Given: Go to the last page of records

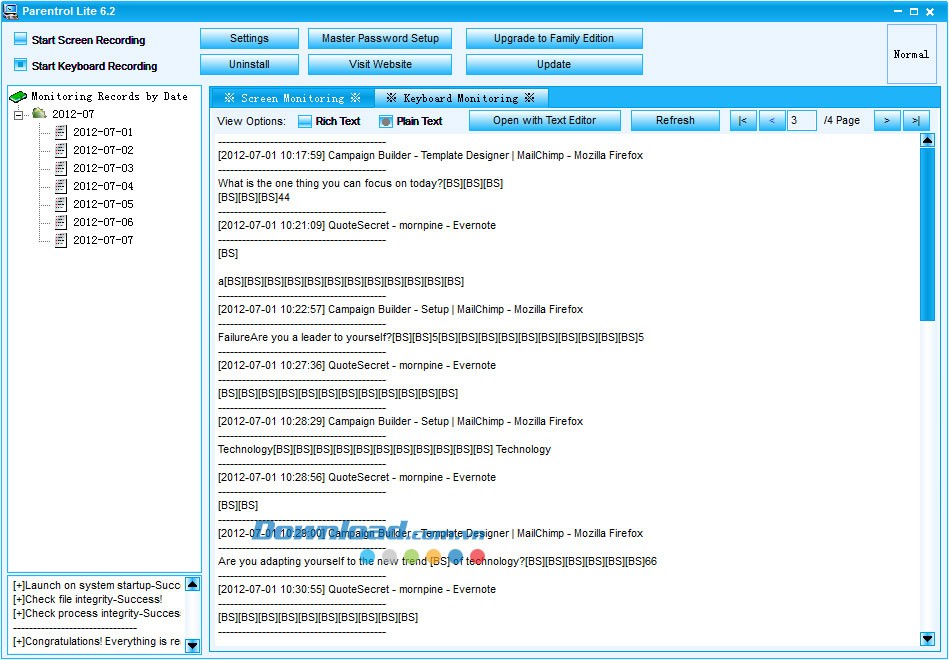Looking at the screenshot, I should coord(916,121).
